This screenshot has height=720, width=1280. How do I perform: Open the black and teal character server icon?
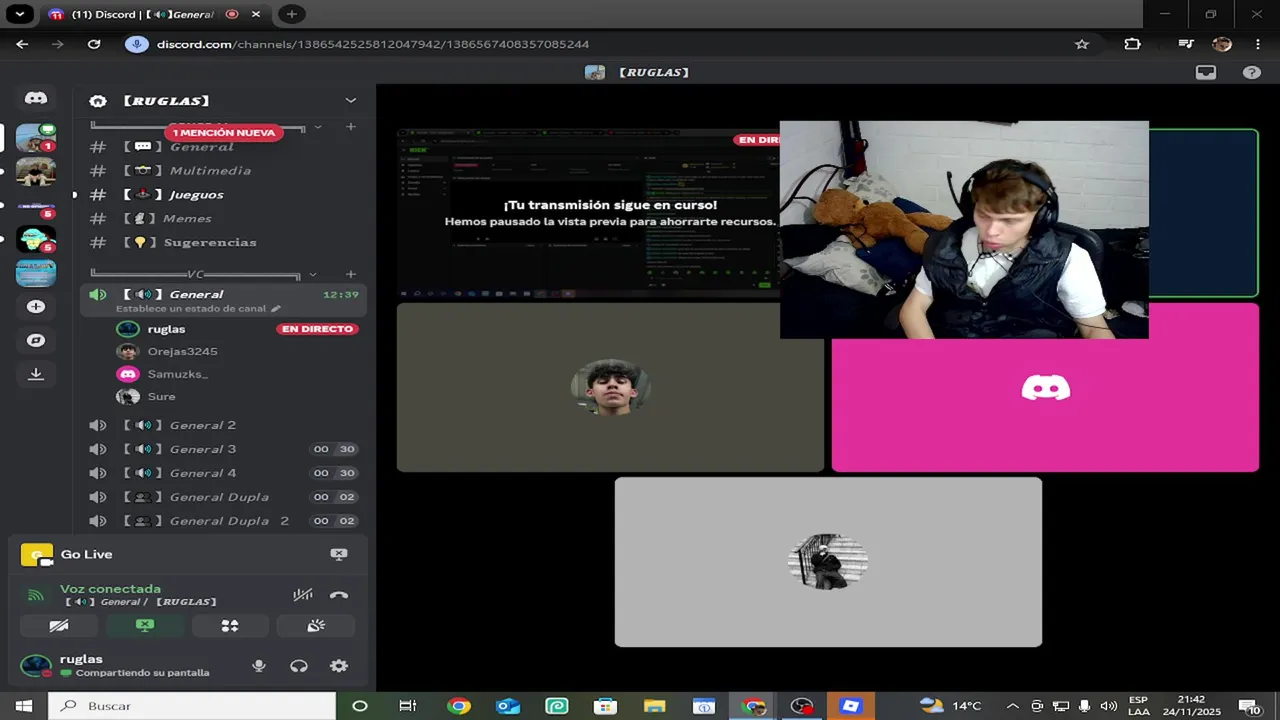pos(36,240)
